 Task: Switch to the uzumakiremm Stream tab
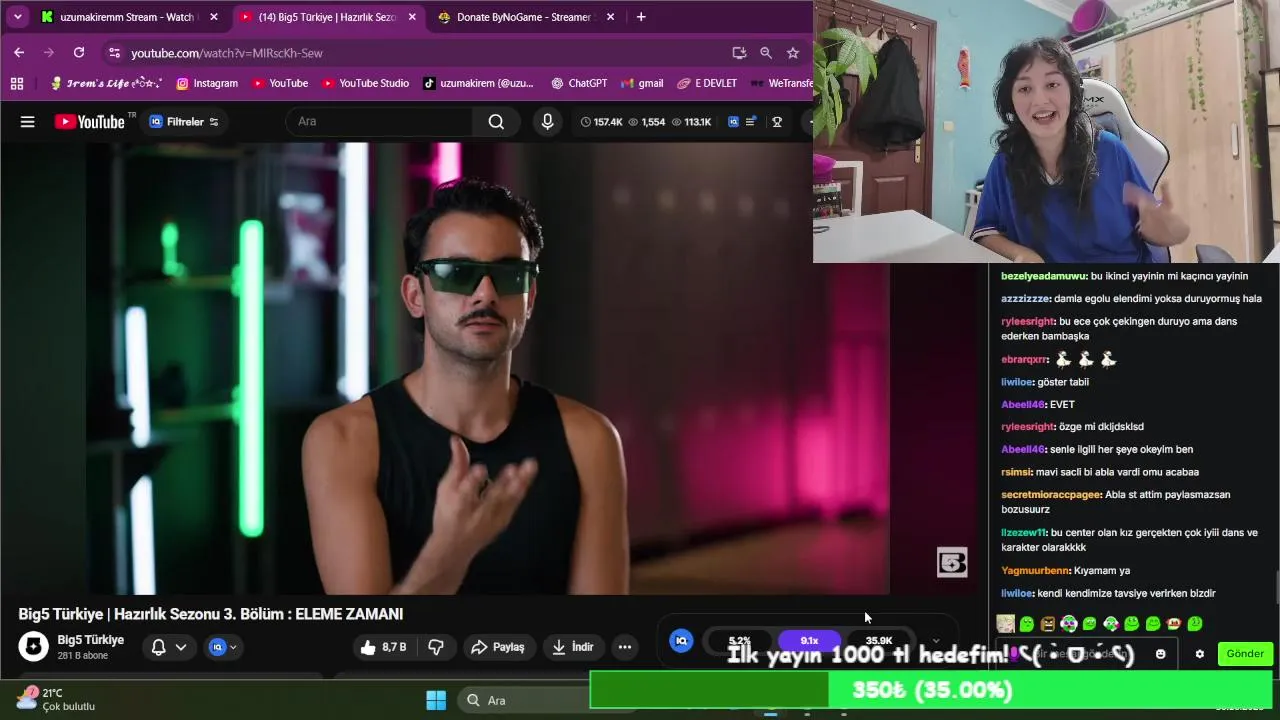click(128, 17)
